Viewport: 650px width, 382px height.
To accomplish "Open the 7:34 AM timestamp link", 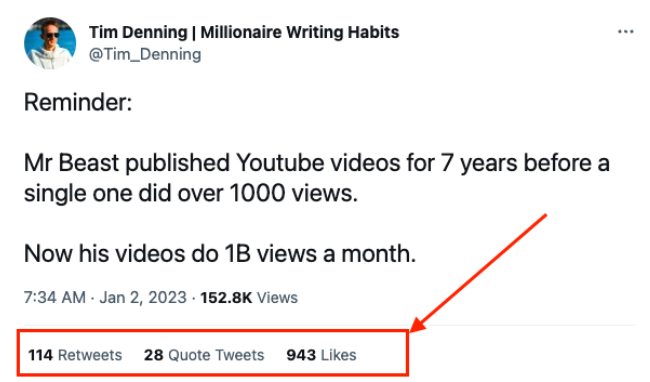I will coord(55,297).
